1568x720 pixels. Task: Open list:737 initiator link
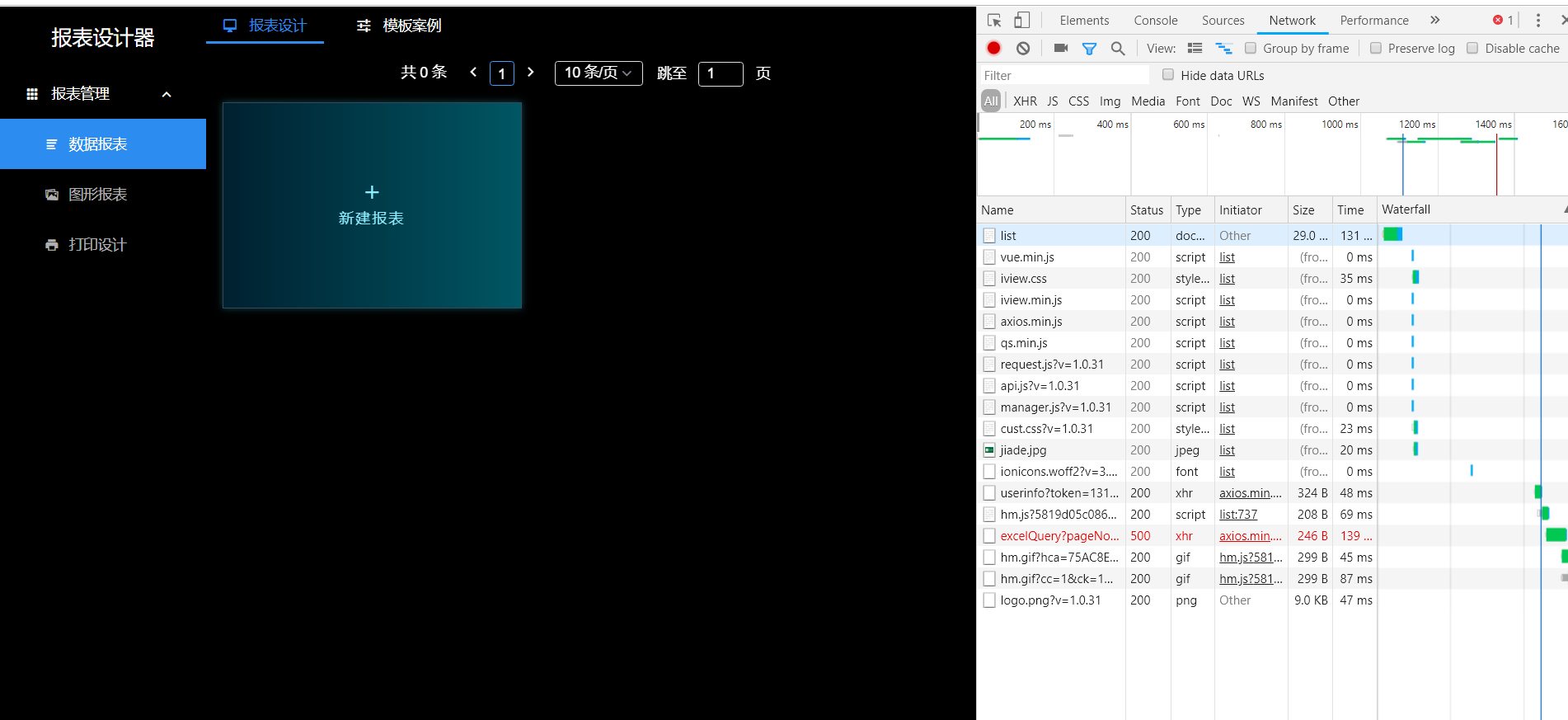1238,515
